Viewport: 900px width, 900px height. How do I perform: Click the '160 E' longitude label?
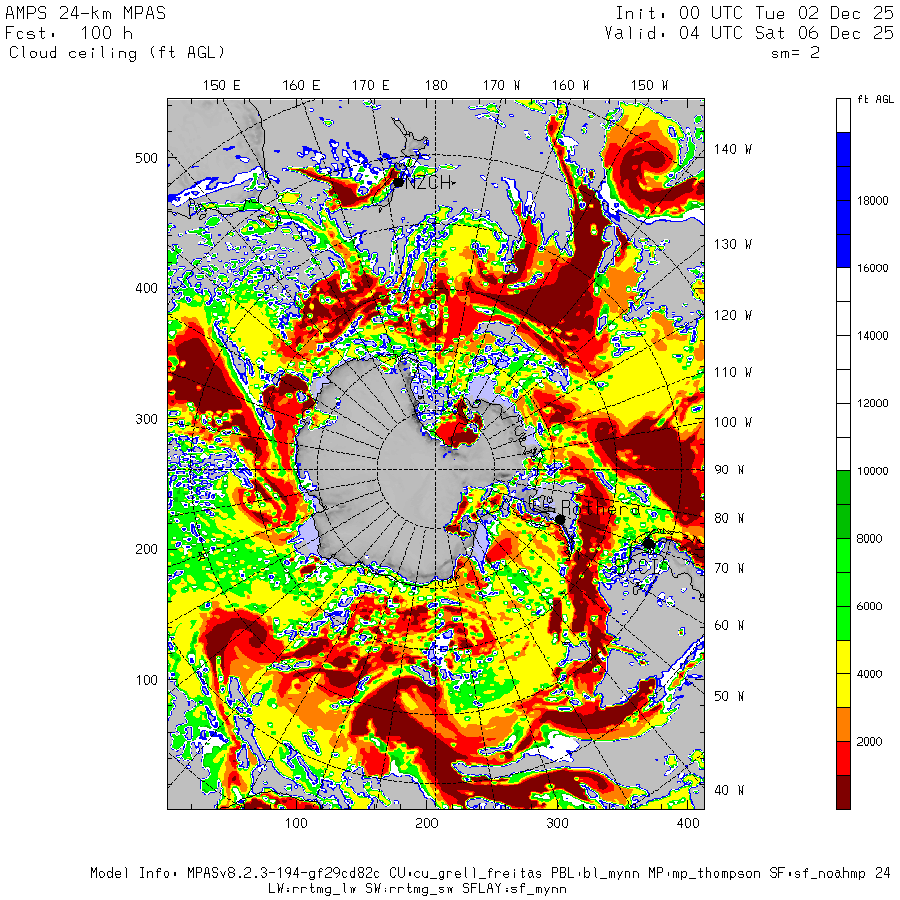[301, 86]
